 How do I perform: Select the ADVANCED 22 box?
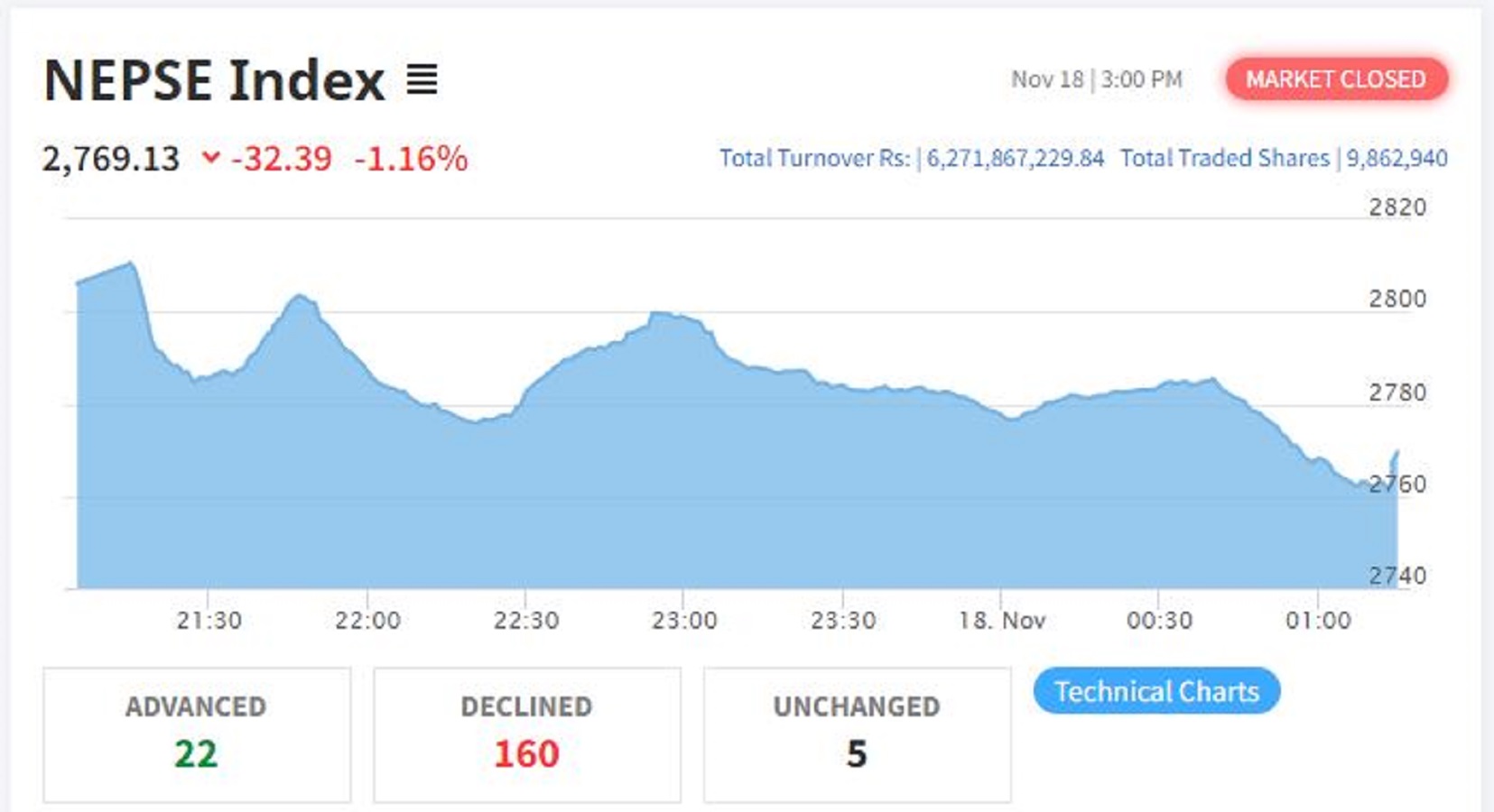(196, 734)
